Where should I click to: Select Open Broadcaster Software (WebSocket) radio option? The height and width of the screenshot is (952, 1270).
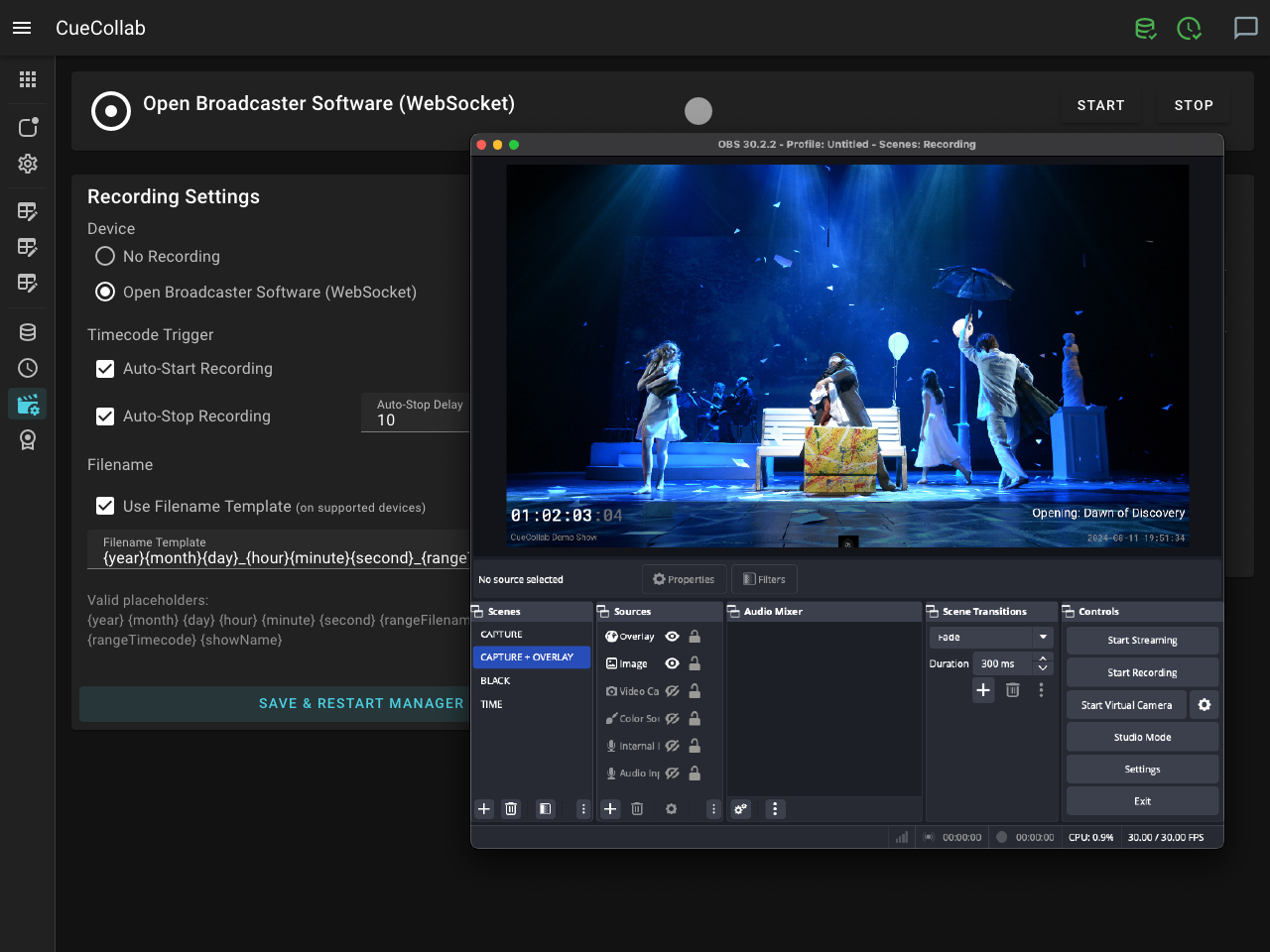[105, 292]
